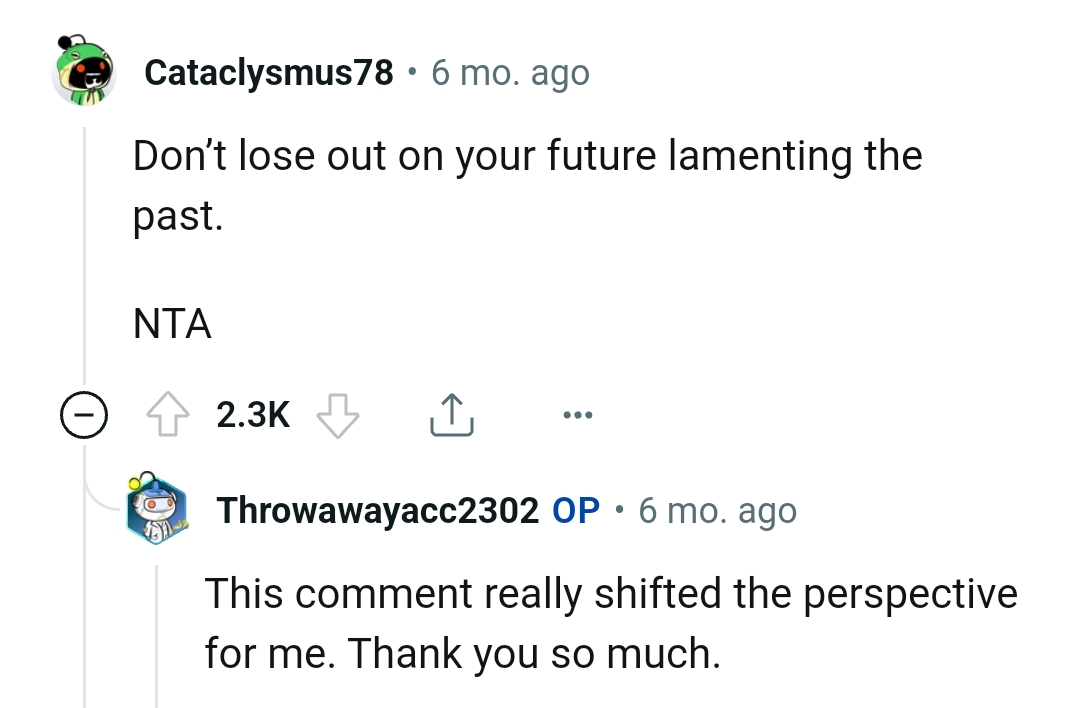Collapse Cataclysmus78's comment thread
The image size is (1080, 708).
coord(85,413)
